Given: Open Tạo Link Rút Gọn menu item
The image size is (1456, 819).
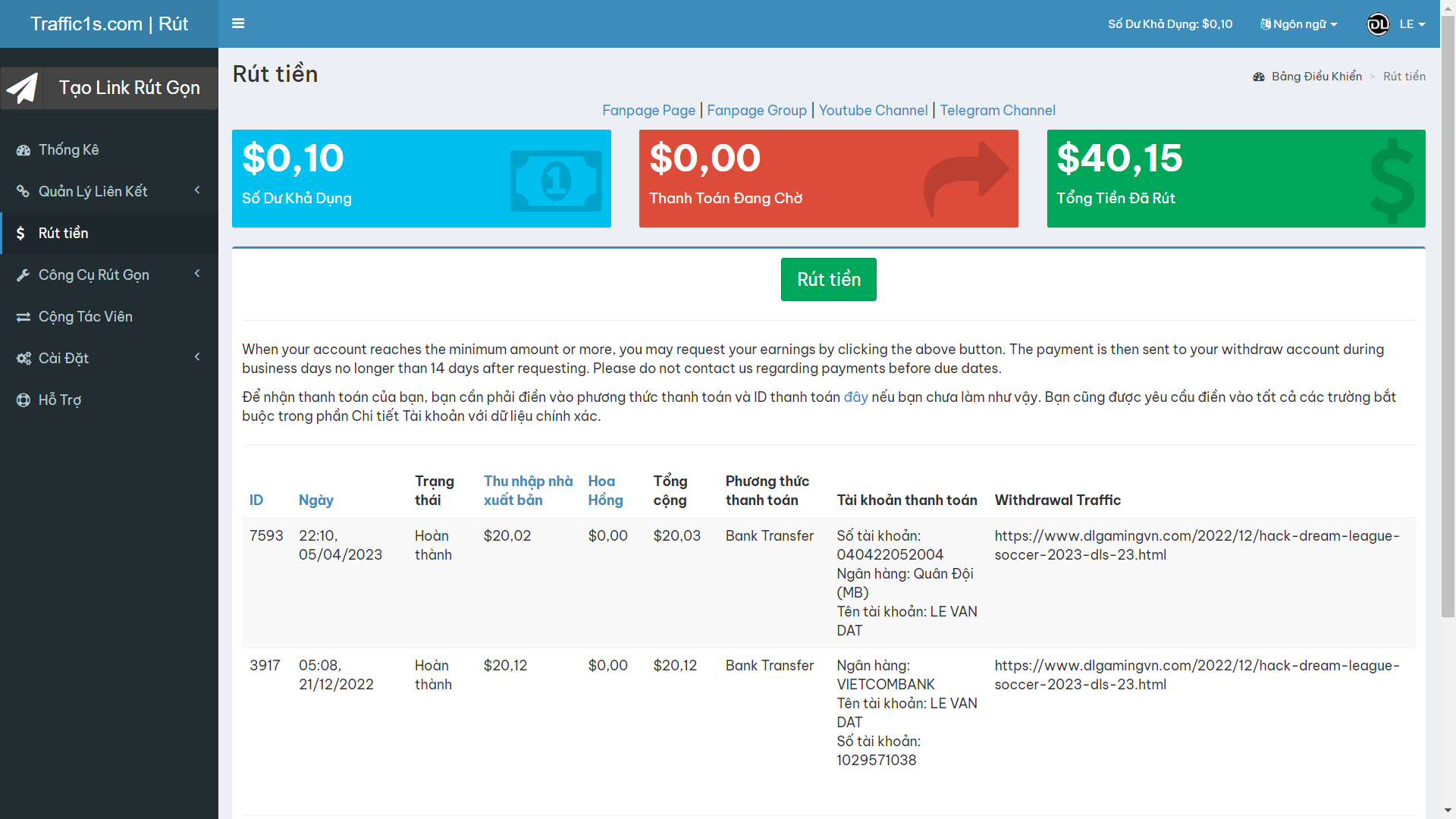Looking at the screenshot, I should point(129,88).
